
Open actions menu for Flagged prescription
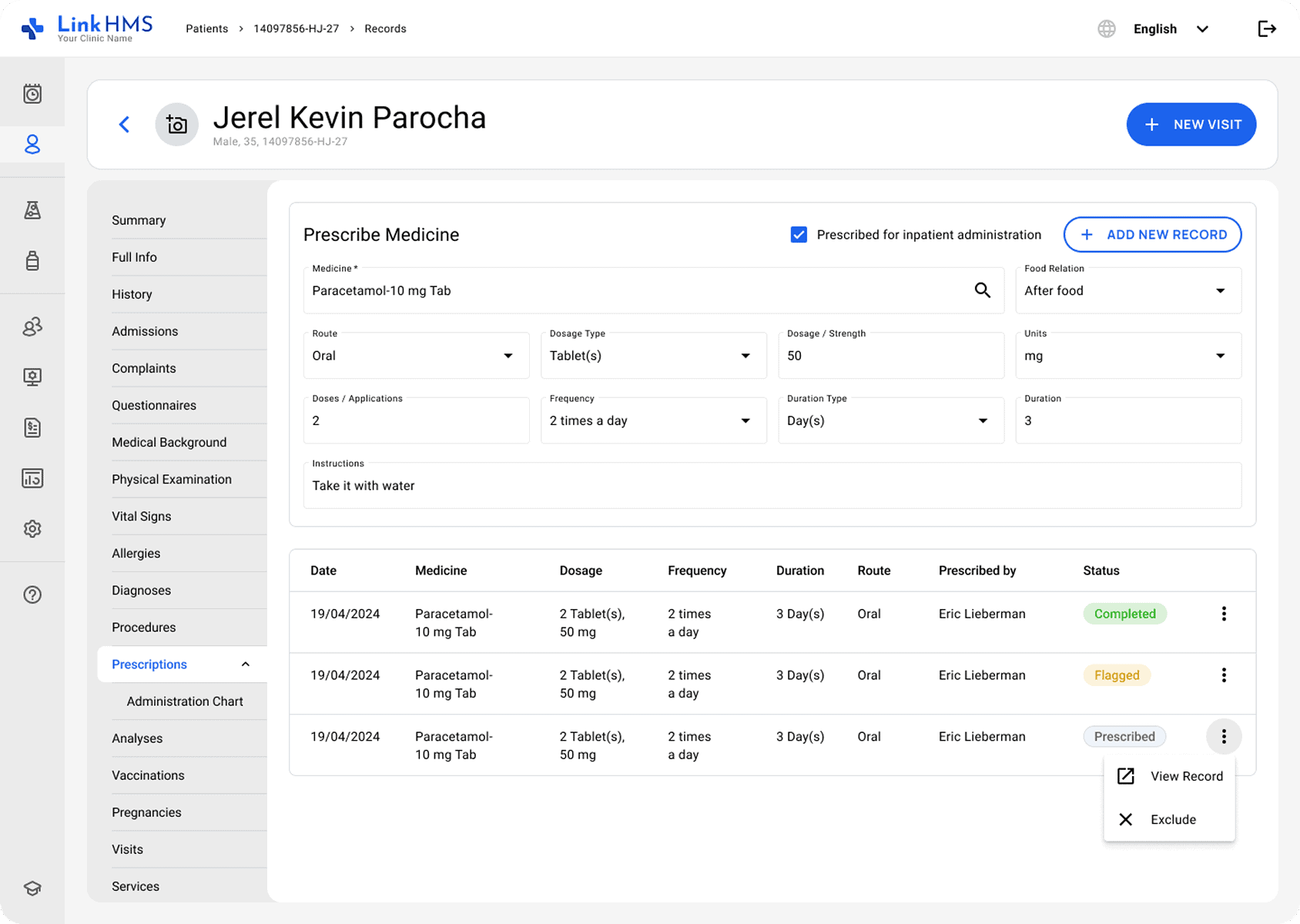[x=1223, y=675]
